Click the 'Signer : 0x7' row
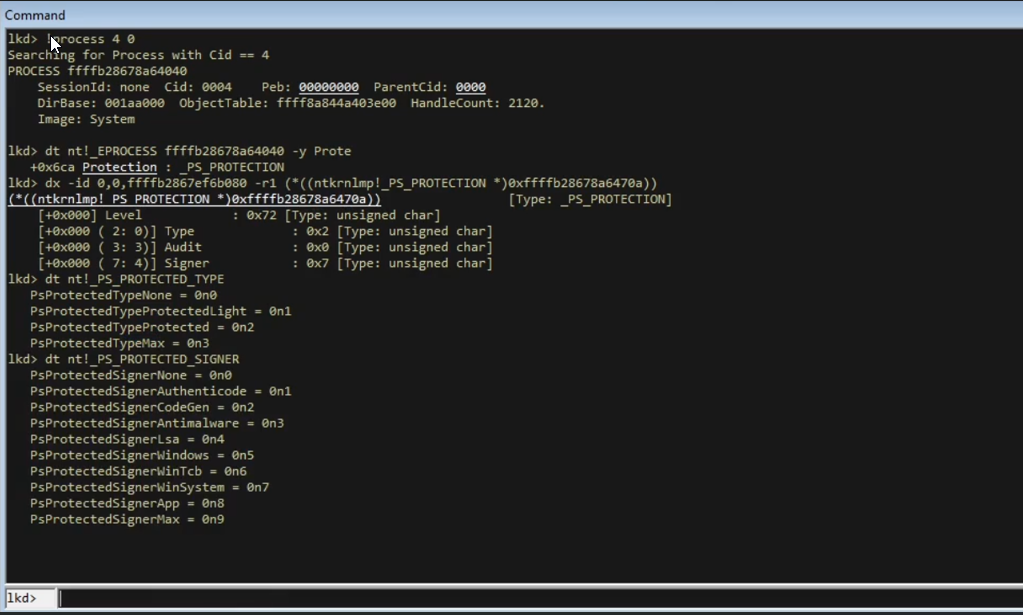Viewport: 1023px width, 615px height. pyautogui.click(x=265, y=263)
